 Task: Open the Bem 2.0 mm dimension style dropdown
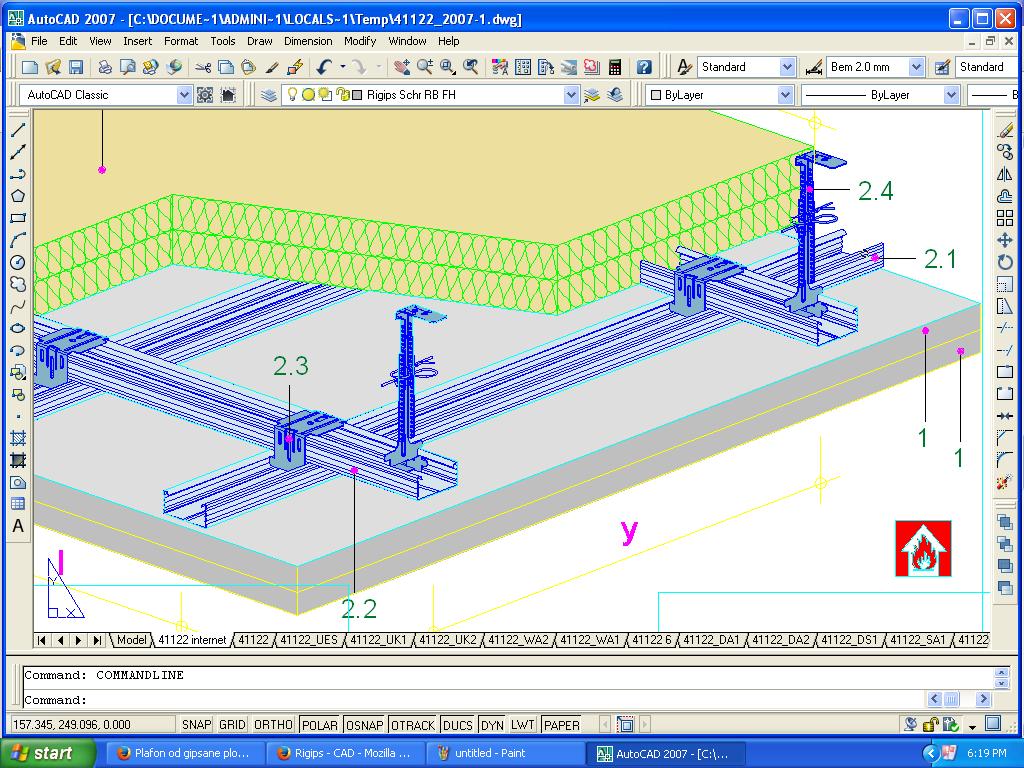pos(916,67)
